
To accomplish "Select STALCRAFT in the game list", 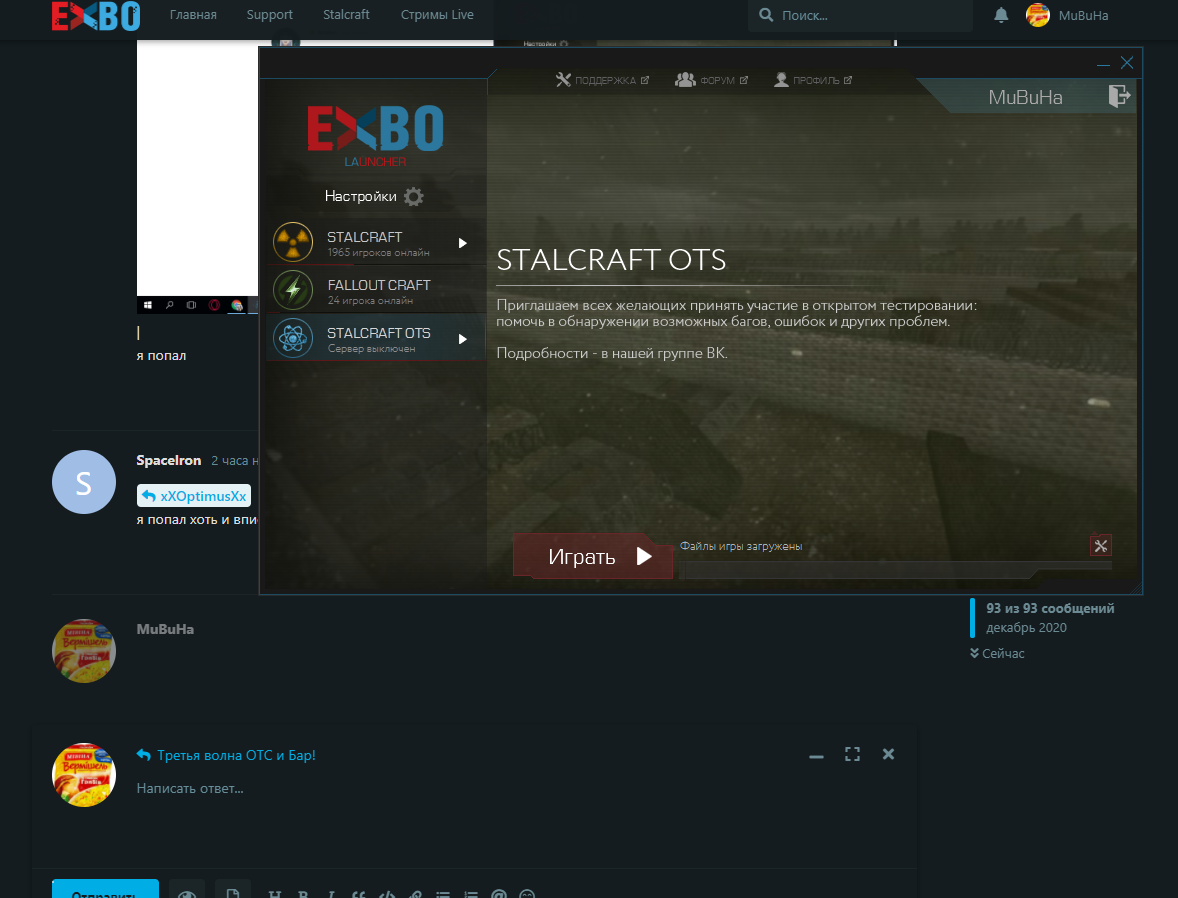I will pyautogui.click(x=376, y=242).
